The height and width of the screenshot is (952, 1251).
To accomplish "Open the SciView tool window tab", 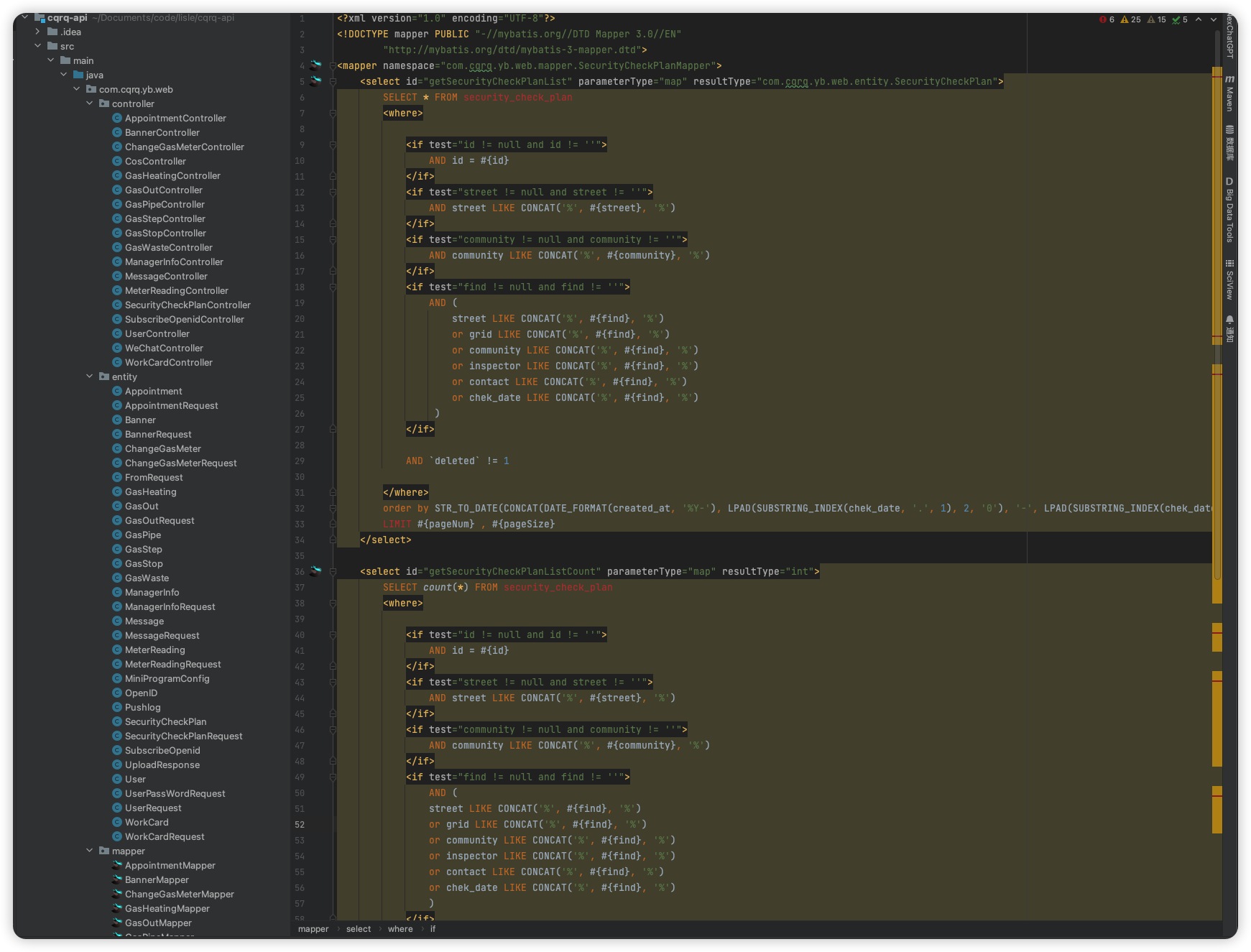I will pos(1229,279).
